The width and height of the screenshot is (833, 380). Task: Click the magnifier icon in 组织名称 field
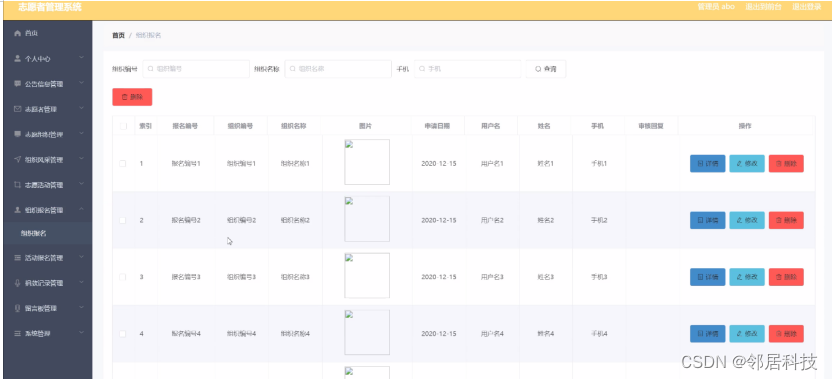click(x=292, y=69)
